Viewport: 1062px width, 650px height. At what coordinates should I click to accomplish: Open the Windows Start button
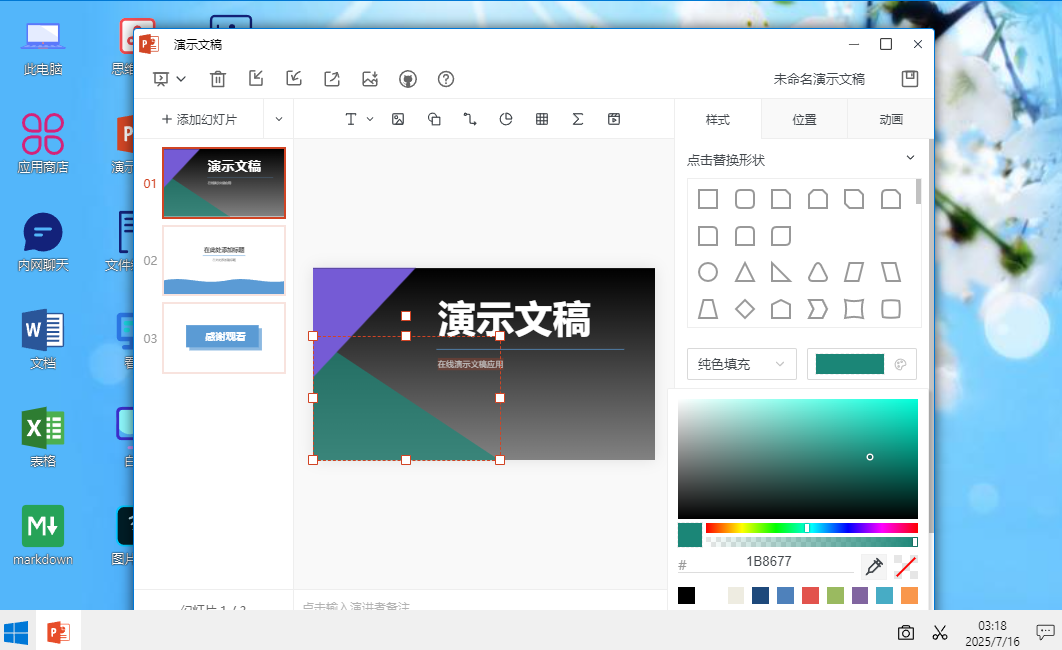[16, 632]
